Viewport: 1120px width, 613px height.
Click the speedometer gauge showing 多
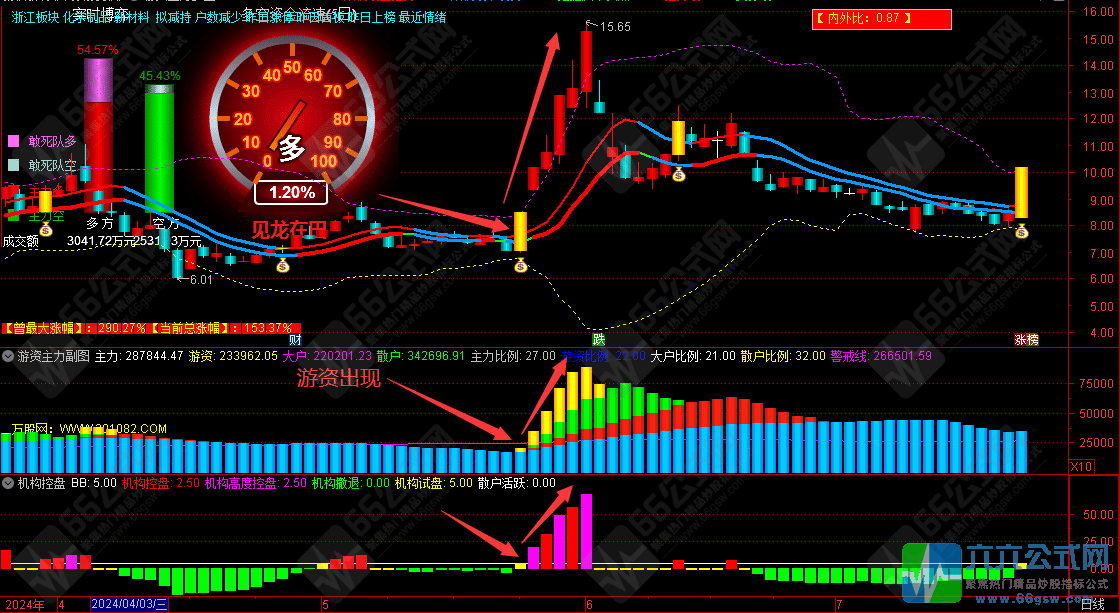pos(291,118)
